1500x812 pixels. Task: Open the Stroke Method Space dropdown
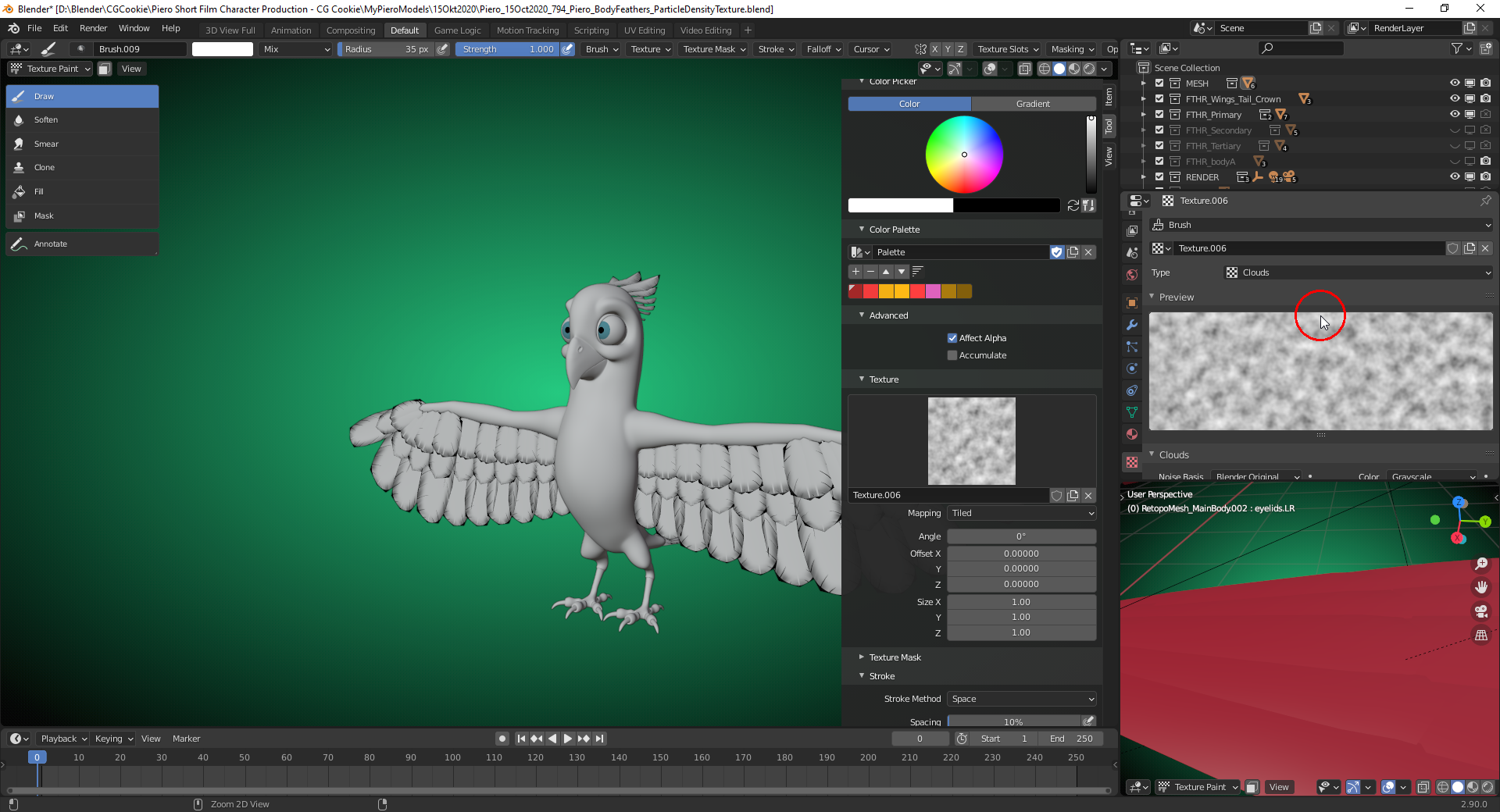point(1022,699)
